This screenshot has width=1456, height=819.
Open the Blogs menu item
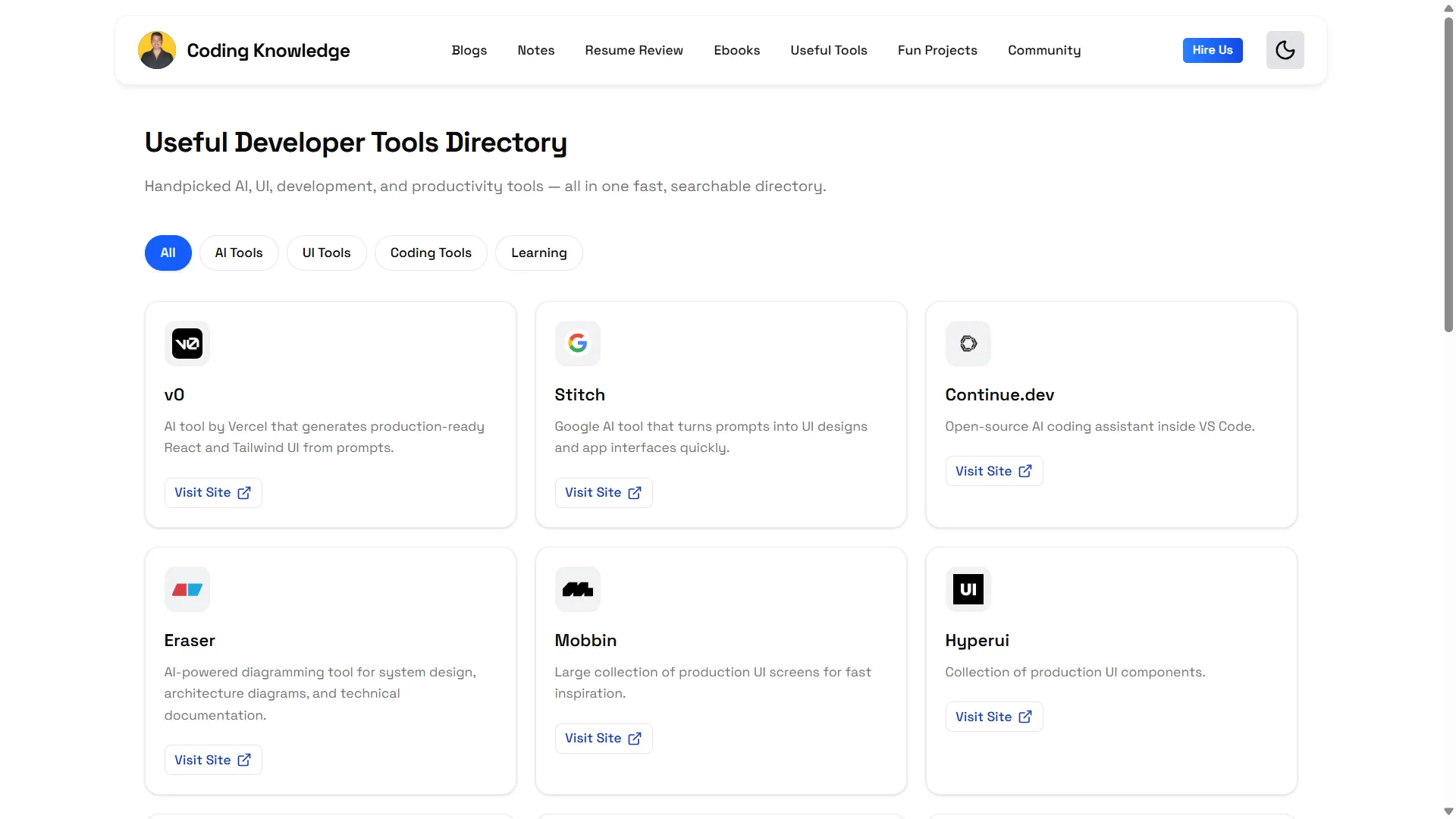click(469, 50)
